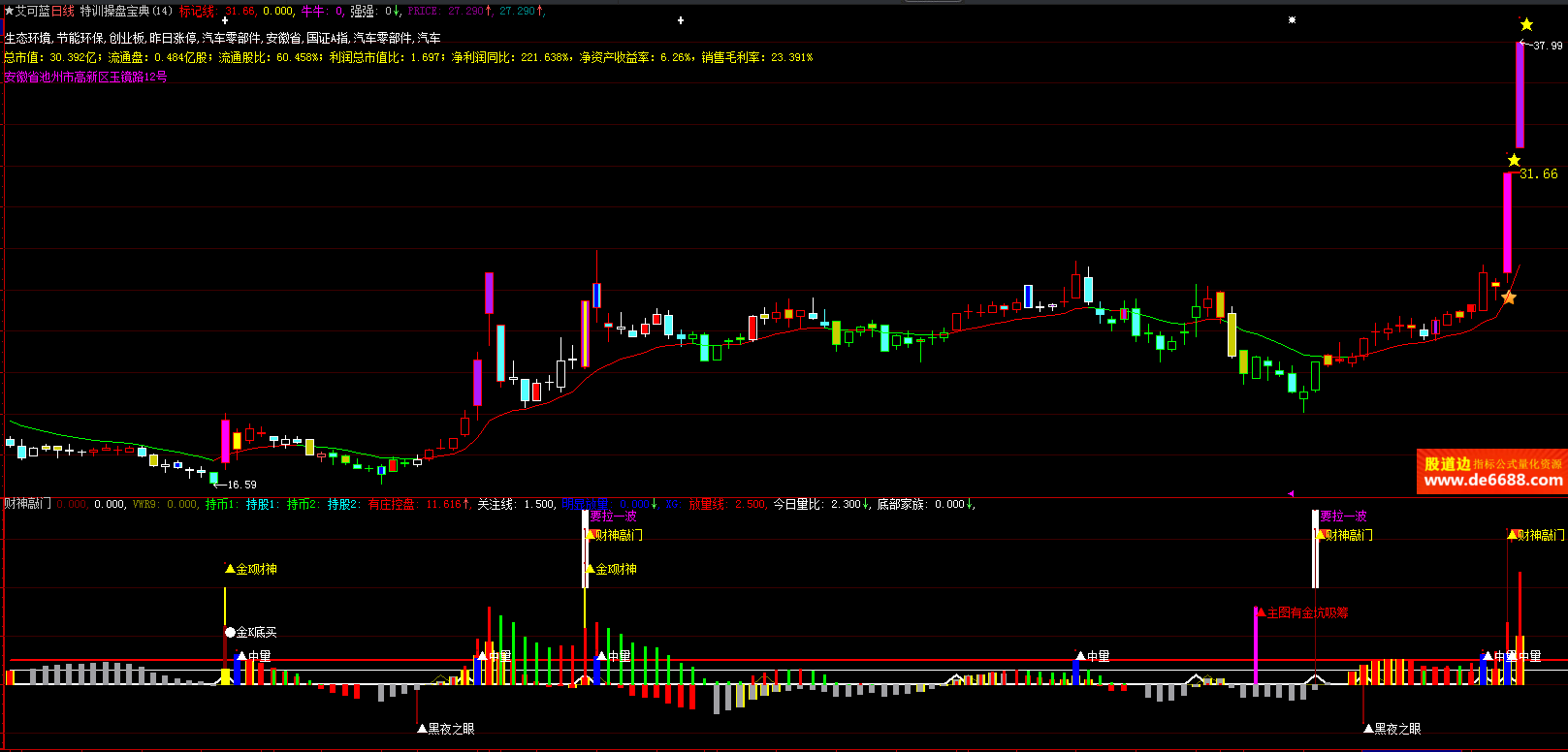1568x752 pixels.
Task: Click the tall purple candle at the far right
Action: 1520,95
